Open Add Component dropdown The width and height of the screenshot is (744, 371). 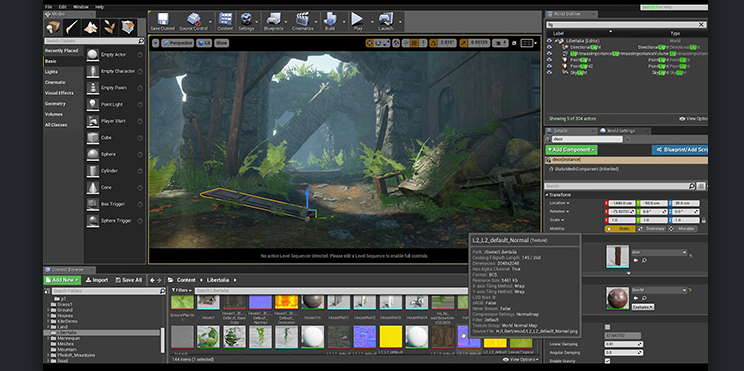pyautogui.click(x=571, y=150)
